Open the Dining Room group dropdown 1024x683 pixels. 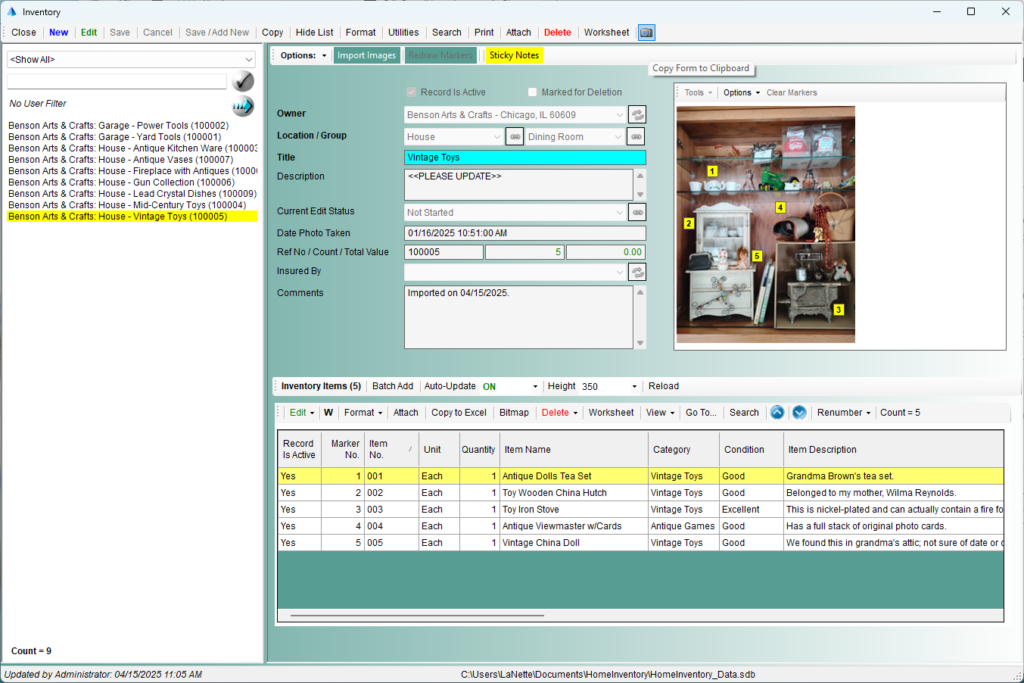tap(617, 136)
